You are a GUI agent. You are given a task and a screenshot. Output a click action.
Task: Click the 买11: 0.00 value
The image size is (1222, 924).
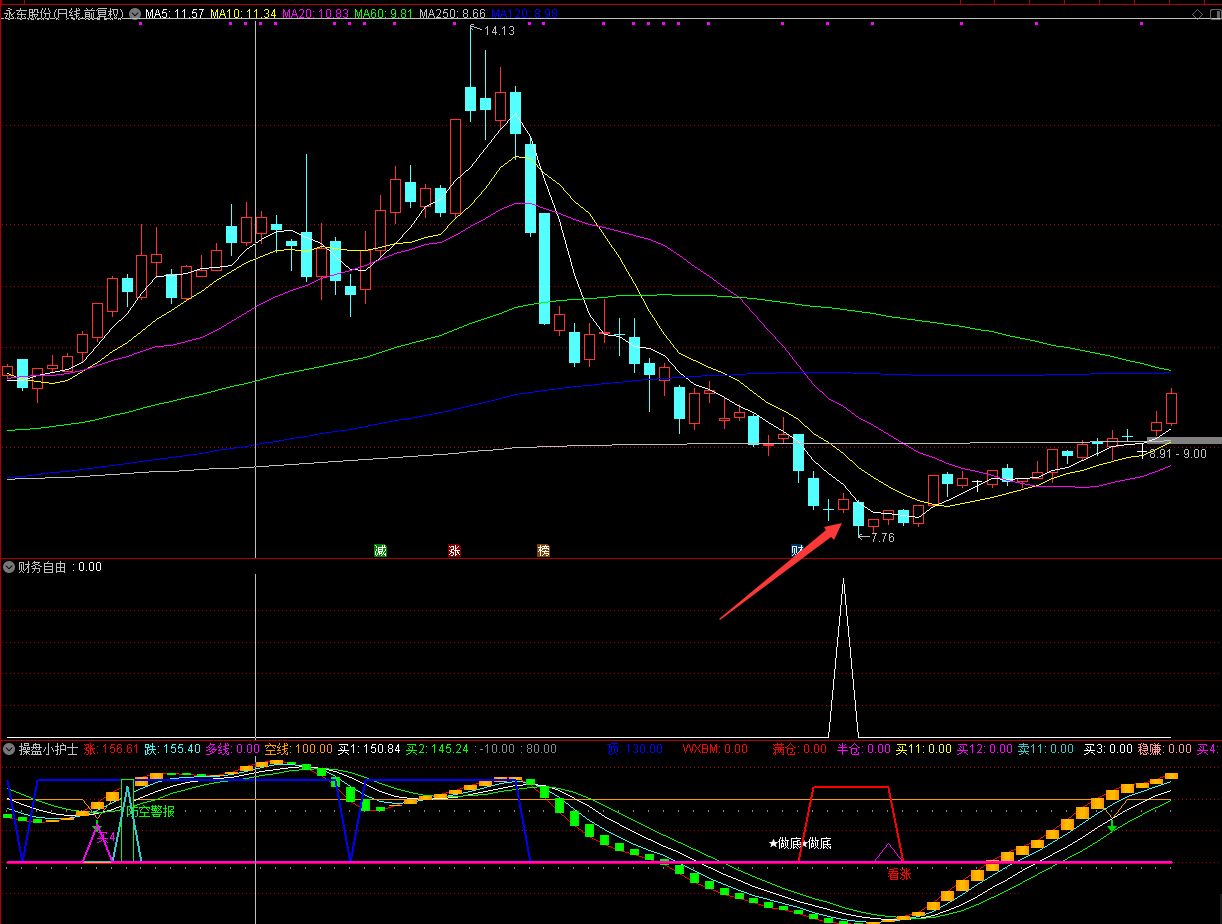pyautogui.click(x=924, y=749)
